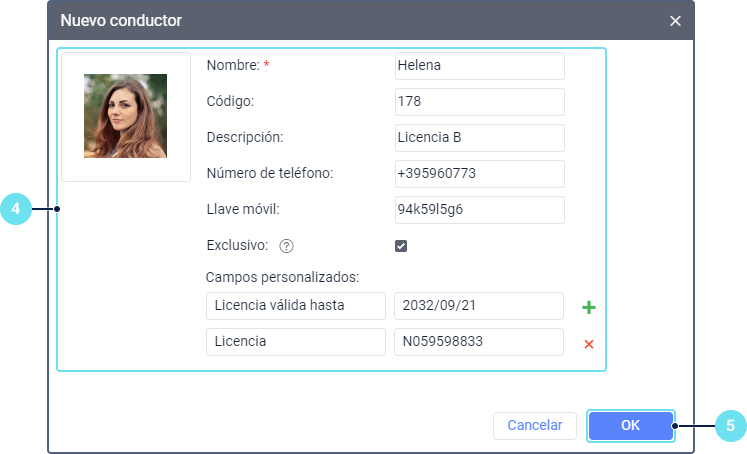Click the Cancelar button

[x=535, y=425]
